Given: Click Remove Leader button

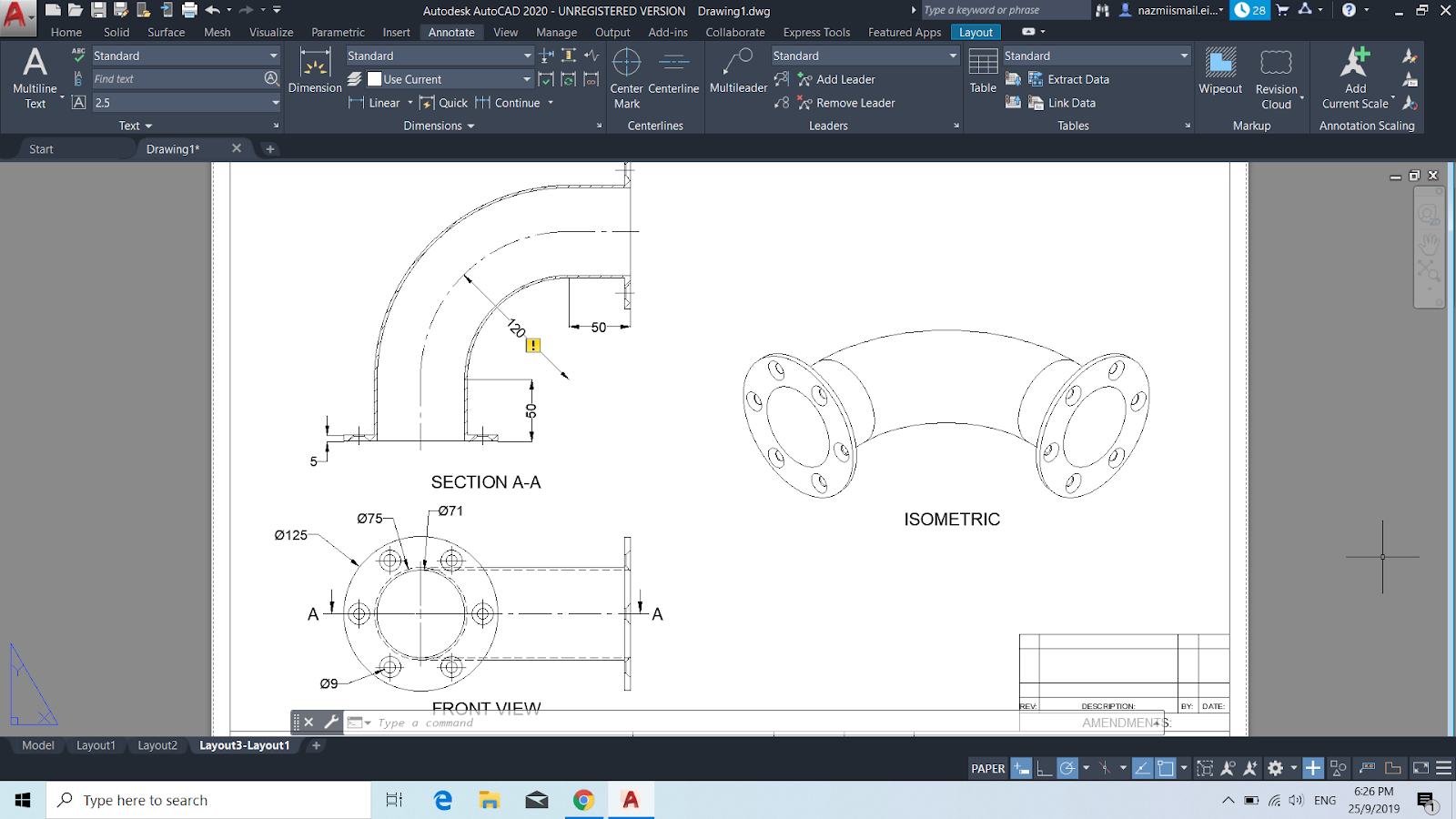Looking at the screenshot, I should coord(846,103).
